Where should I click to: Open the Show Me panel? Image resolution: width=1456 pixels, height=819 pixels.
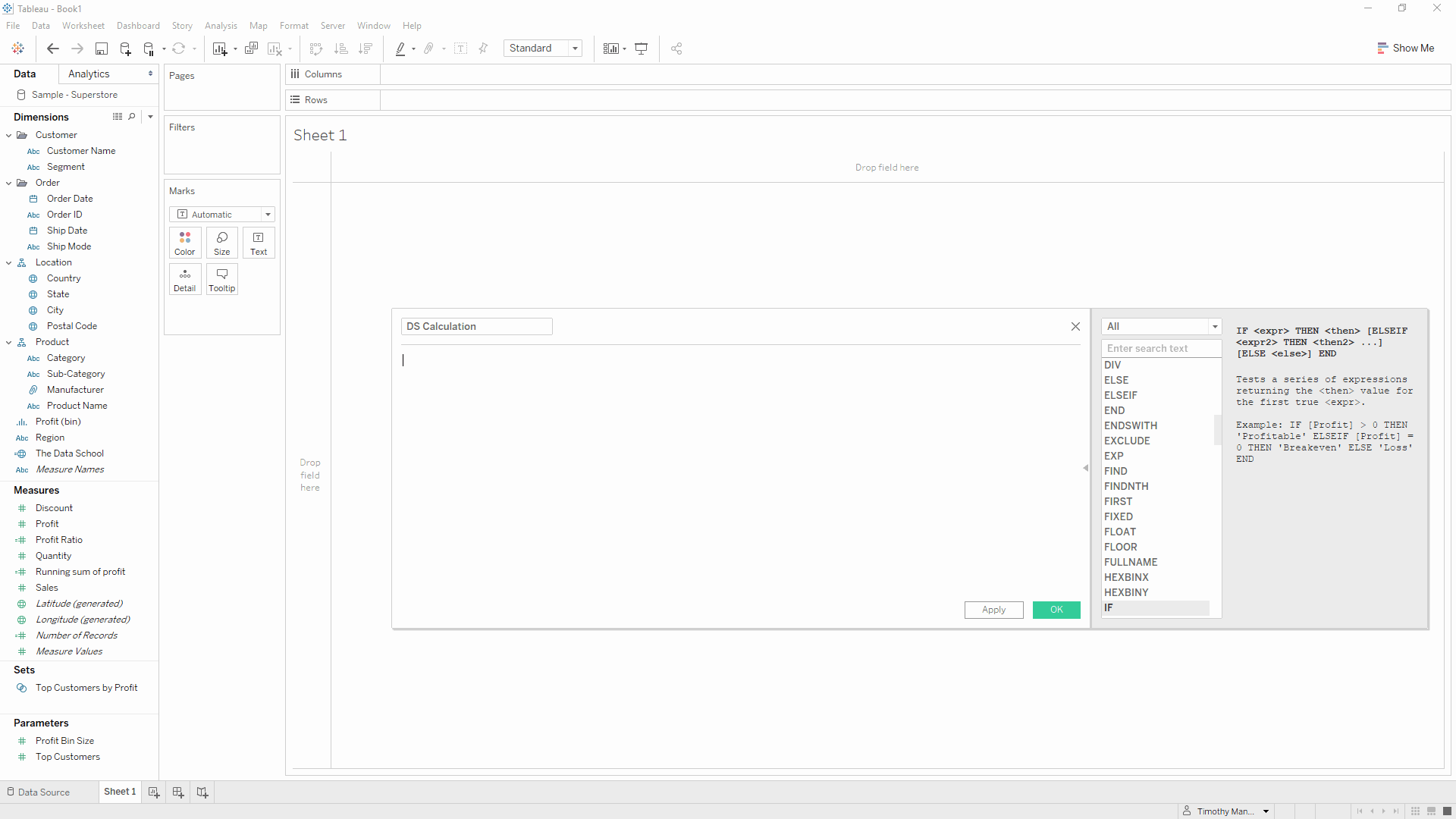click(x=1406, y=48)
